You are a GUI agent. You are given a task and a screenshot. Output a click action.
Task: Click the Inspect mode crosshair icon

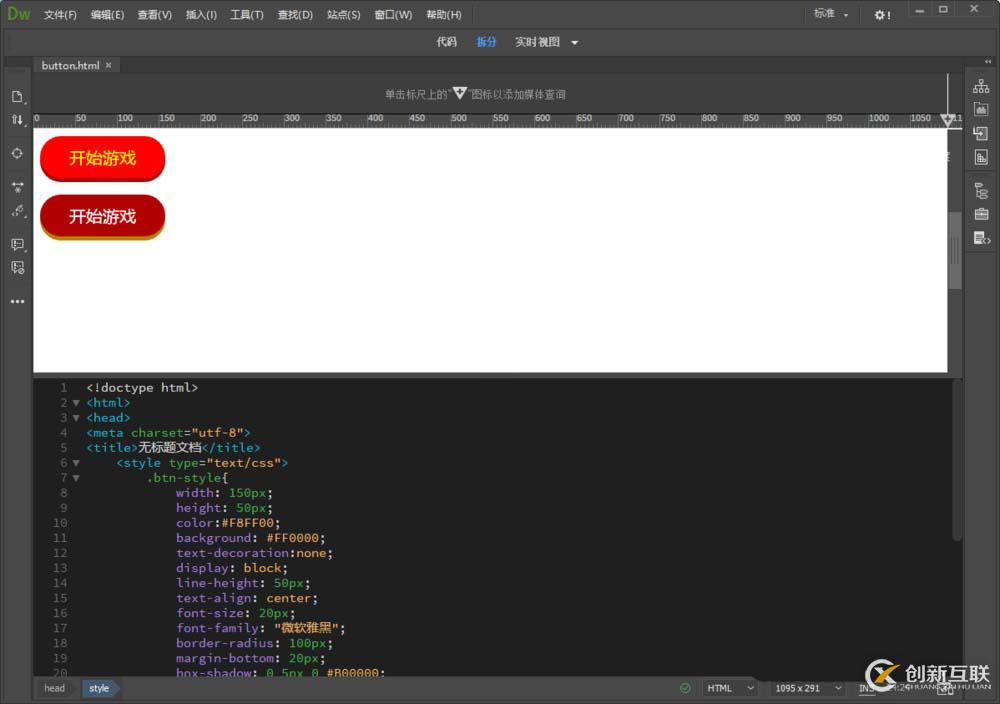17,153
